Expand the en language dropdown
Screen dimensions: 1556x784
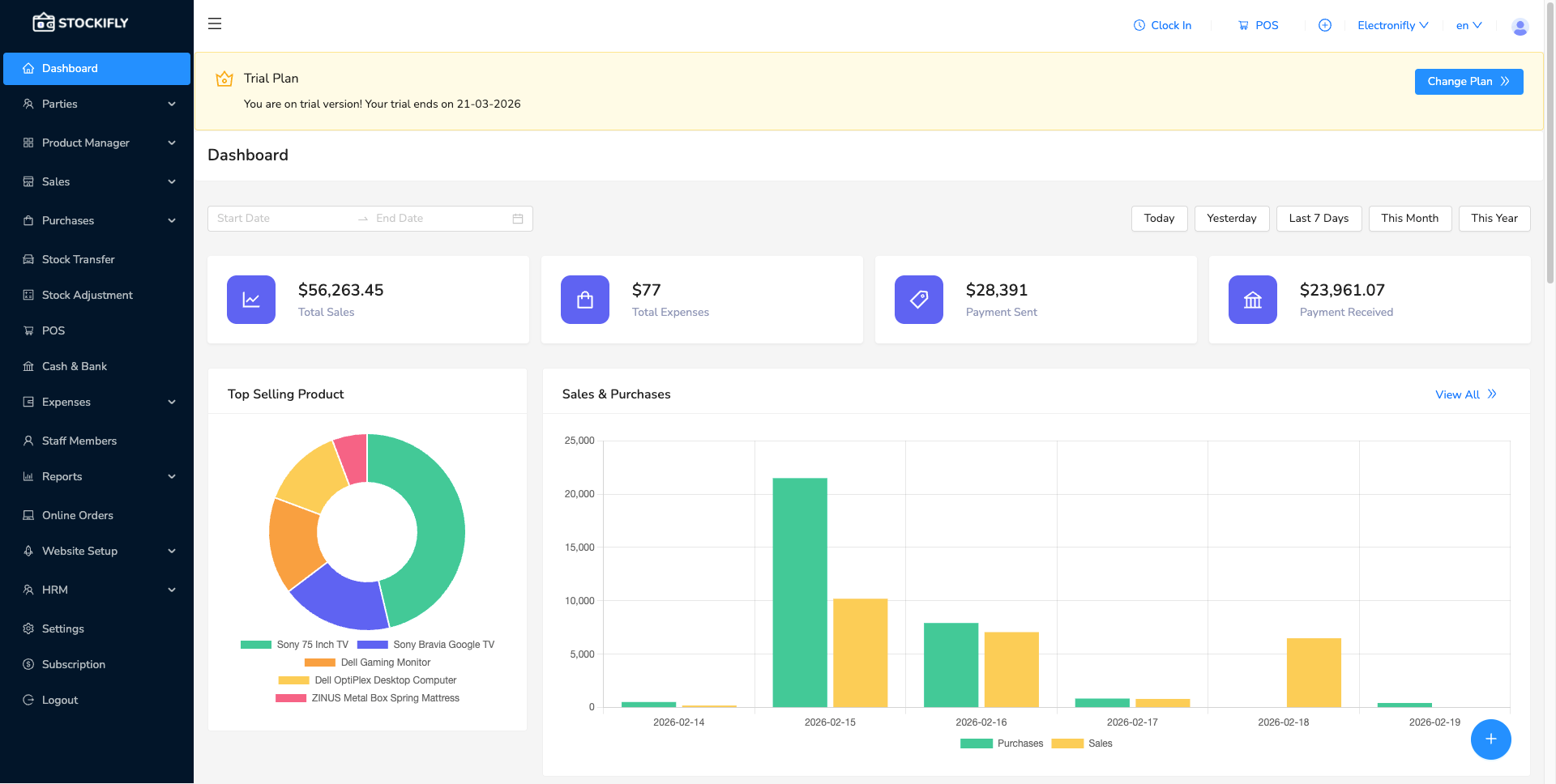(x=1468, y=25)
